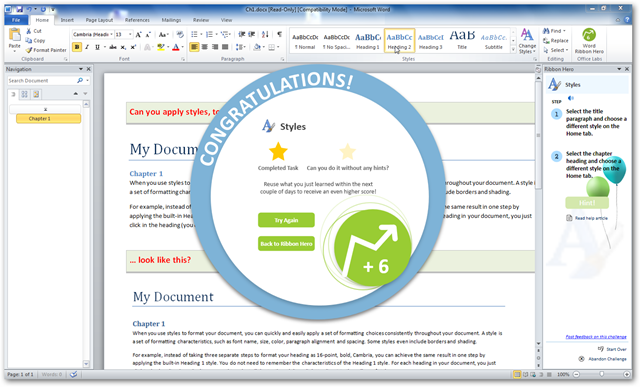This screenshot has height=387, width=640.
Task: Click the audio speaker icon beside Step
Action: coord(571,98)
